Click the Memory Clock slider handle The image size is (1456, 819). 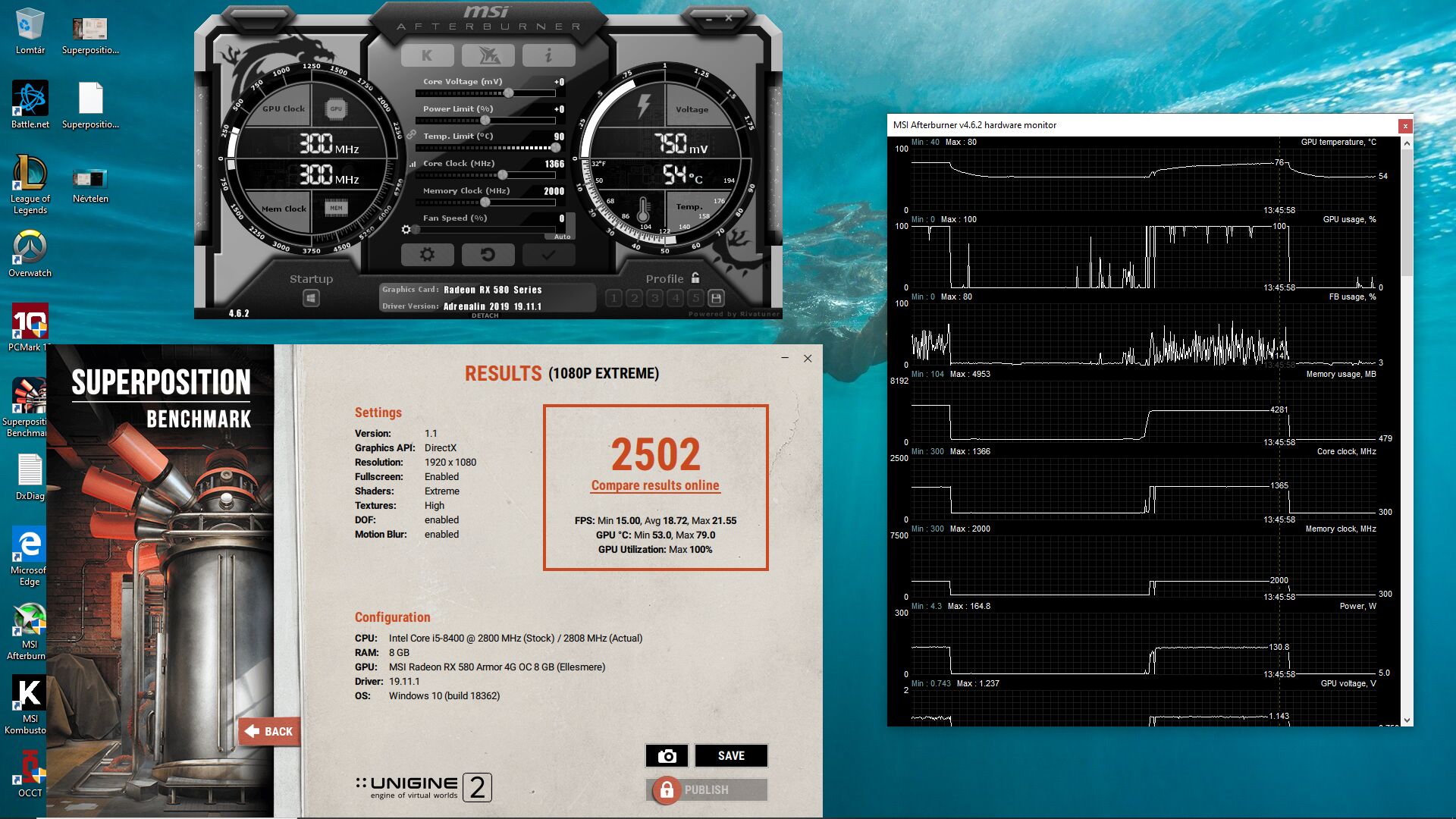485,202
